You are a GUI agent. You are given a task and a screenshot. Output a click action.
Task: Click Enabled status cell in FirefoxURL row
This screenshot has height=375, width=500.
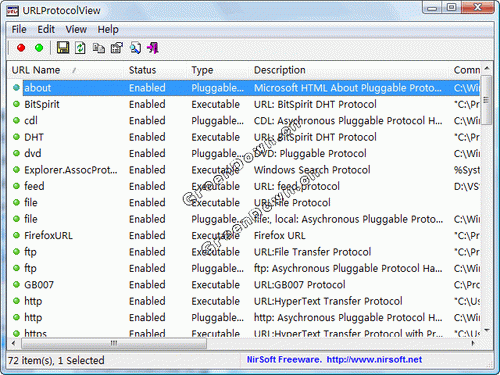[x=147, y=236]
